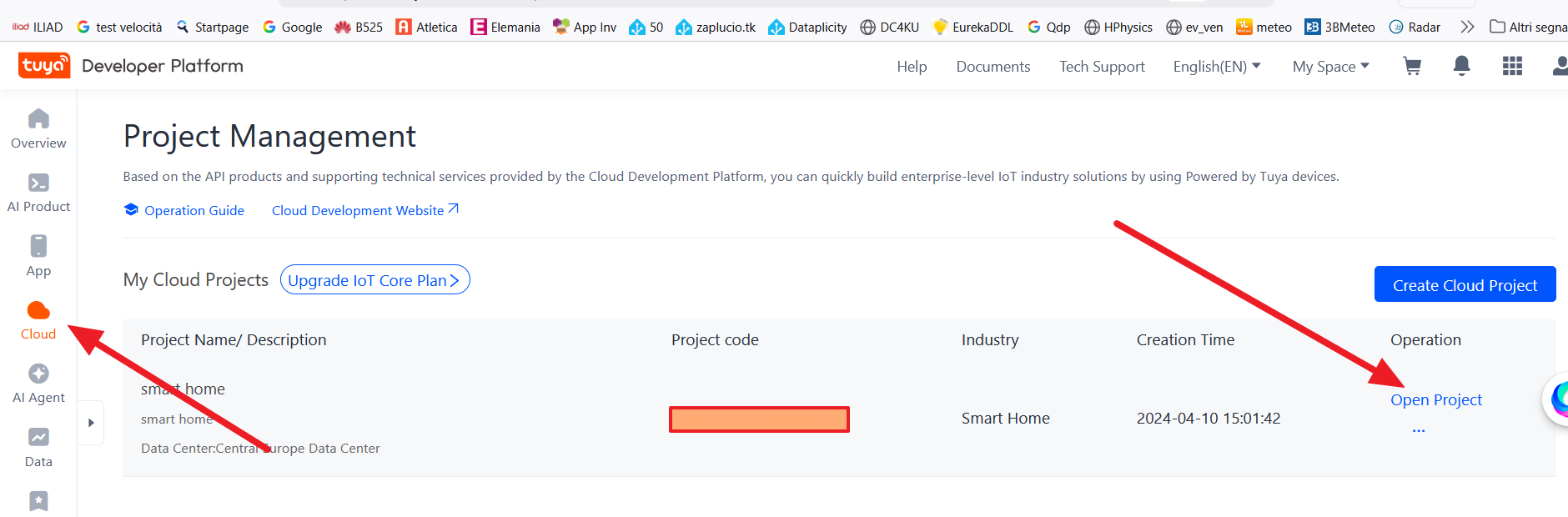Image resolution: width=1568 pixels, height=517 pixels.
Task: Show more bookmarks with the chevron
Action: [x=1467, y=27]
